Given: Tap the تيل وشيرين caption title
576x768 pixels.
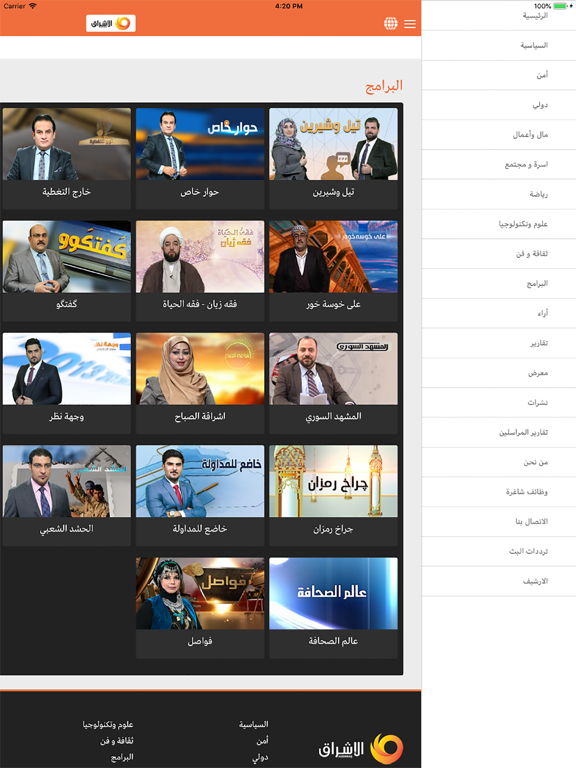Looking at the screenshot, I should [333, 192].
